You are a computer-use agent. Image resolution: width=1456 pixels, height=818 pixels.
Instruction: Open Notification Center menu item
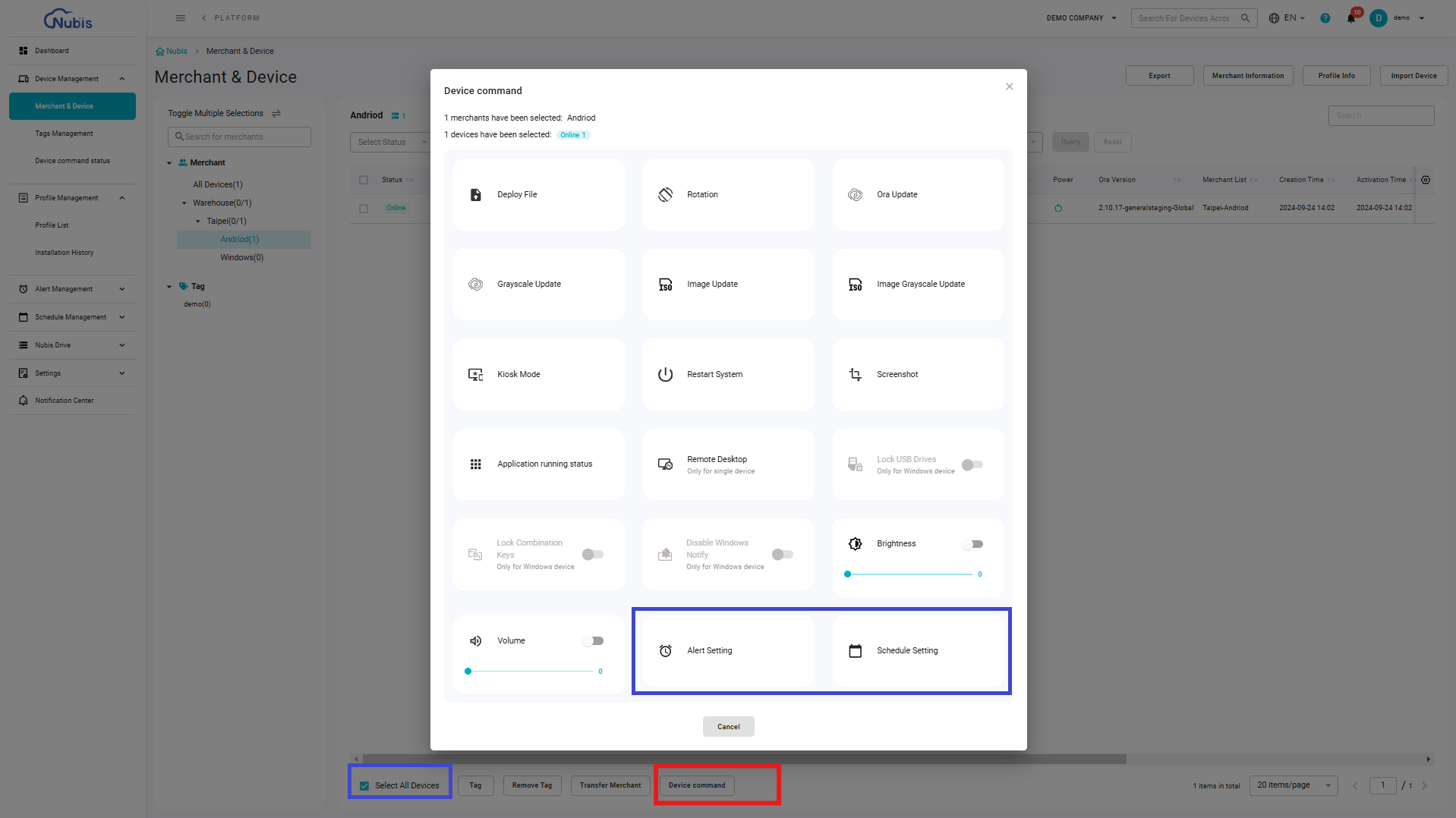point(72,401)
